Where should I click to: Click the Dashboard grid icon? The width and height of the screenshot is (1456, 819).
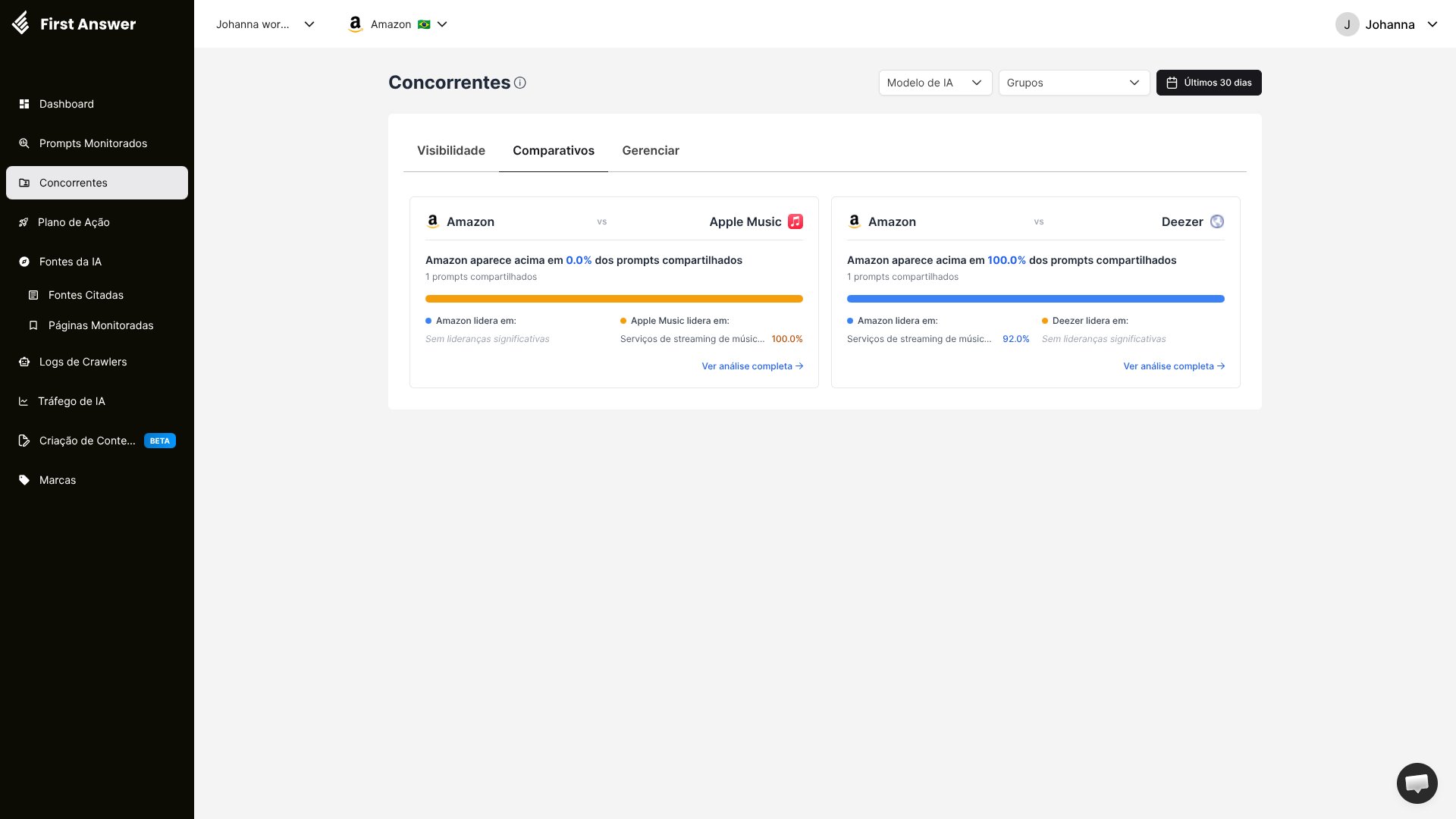click(x=24, y=104)
